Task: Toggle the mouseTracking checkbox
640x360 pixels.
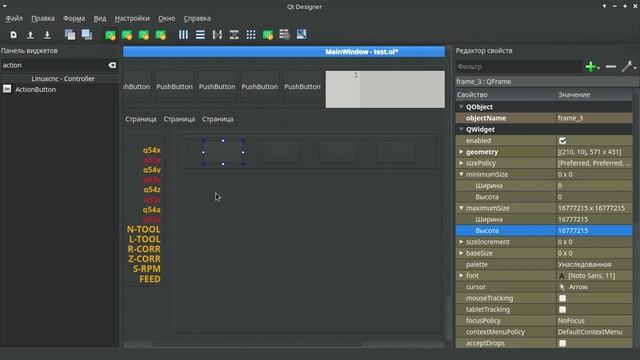Action: pyautogui.click(x=562, y=298)
